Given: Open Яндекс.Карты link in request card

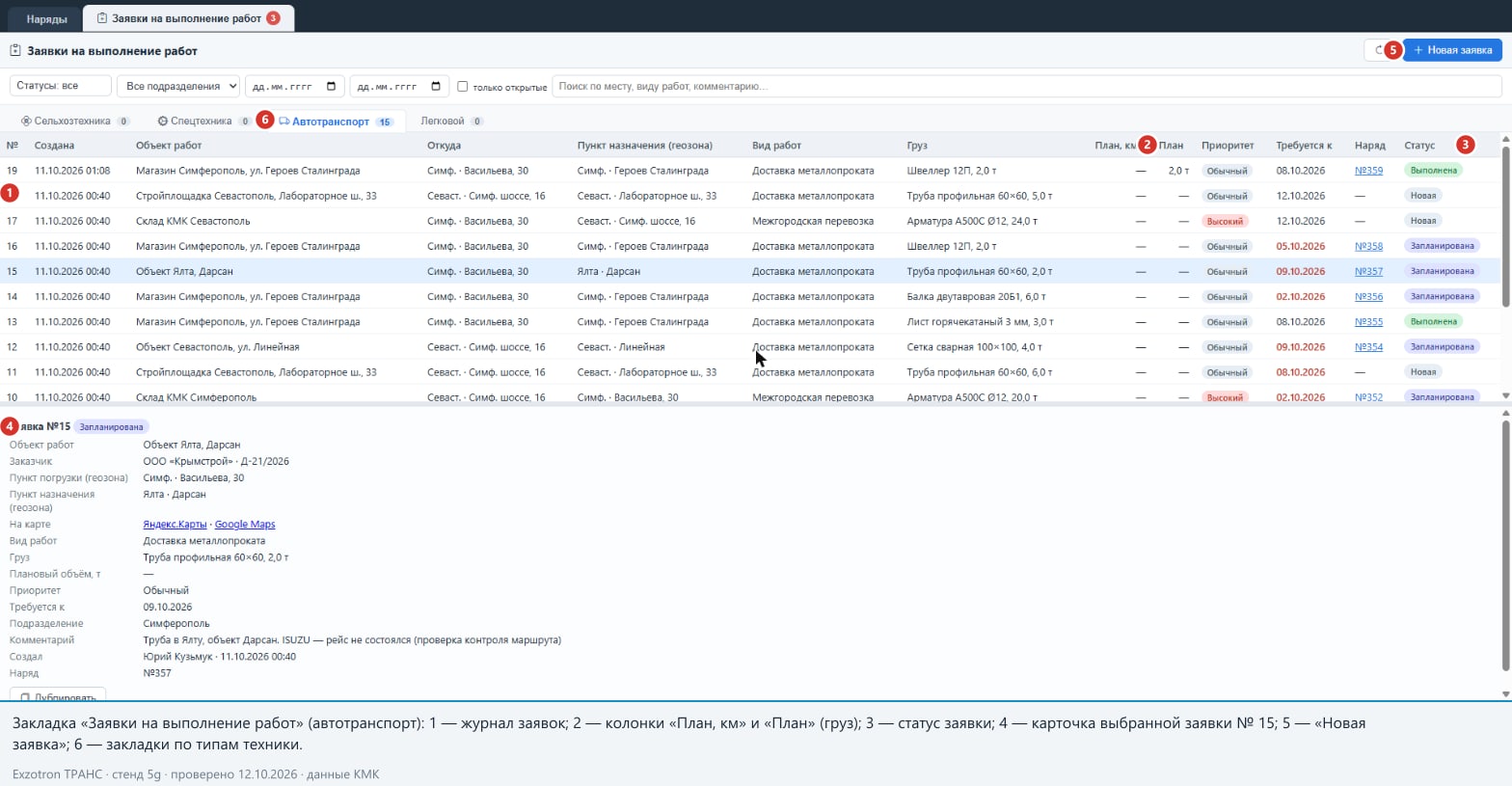Looking at the screenshot, I should [175, 525].
